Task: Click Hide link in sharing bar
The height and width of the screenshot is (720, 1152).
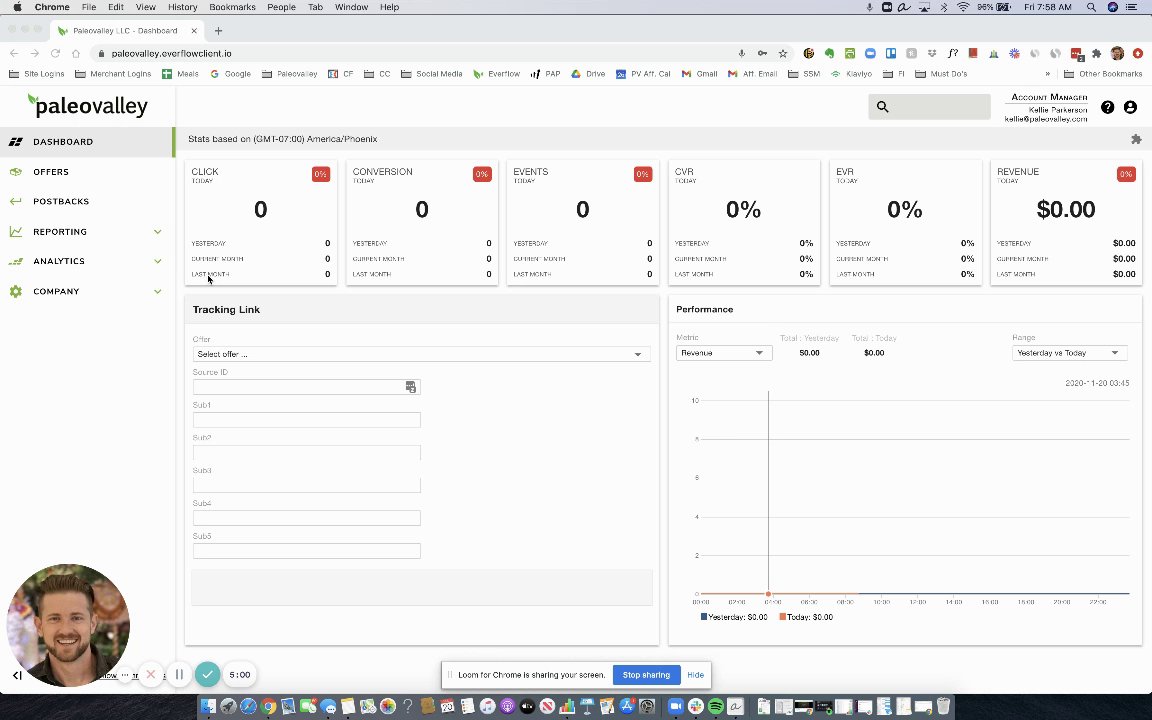Action: click(695, 674)
